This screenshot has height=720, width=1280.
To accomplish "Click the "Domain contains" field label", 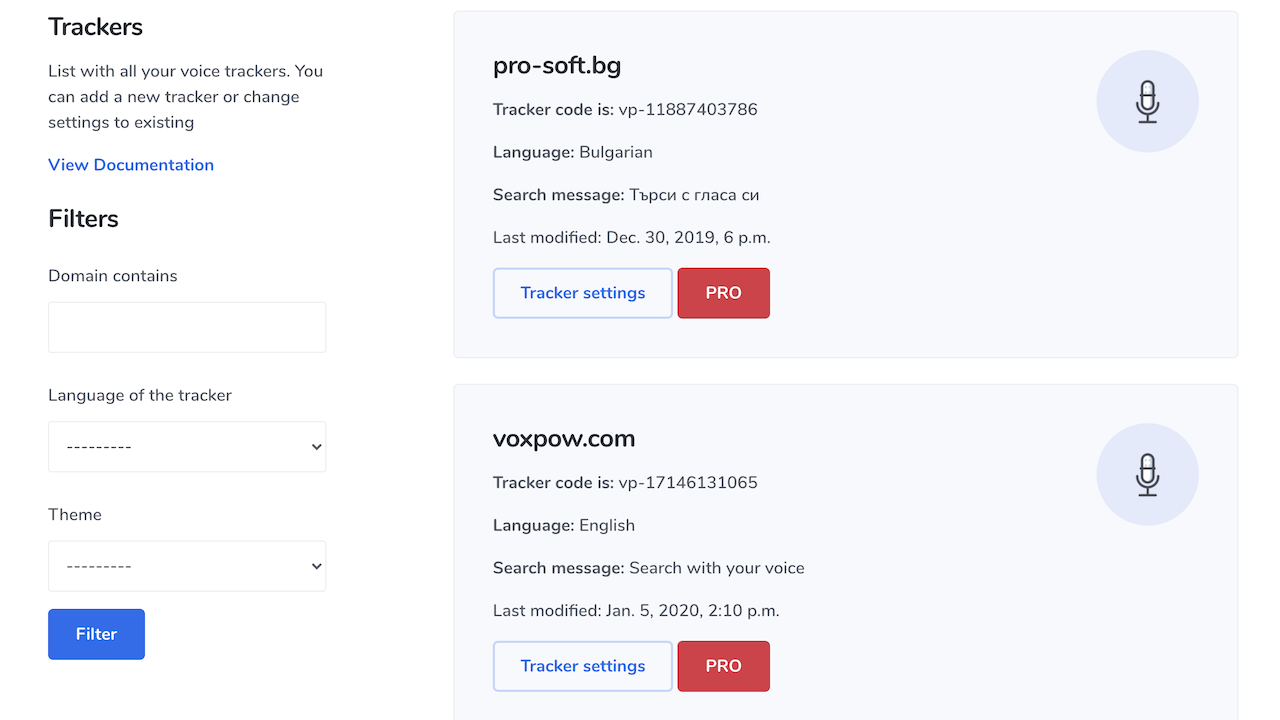I will [x=113, y=276].
